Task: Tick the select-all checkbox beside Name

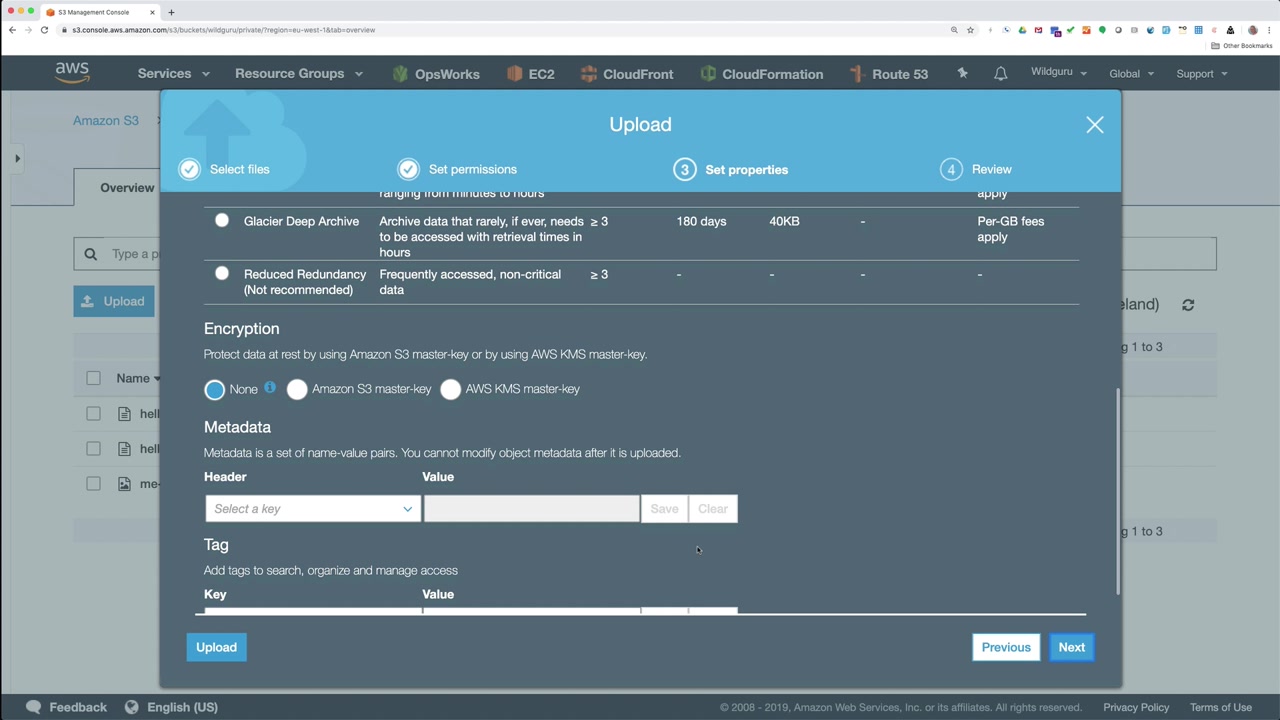Action: [93, 378]
